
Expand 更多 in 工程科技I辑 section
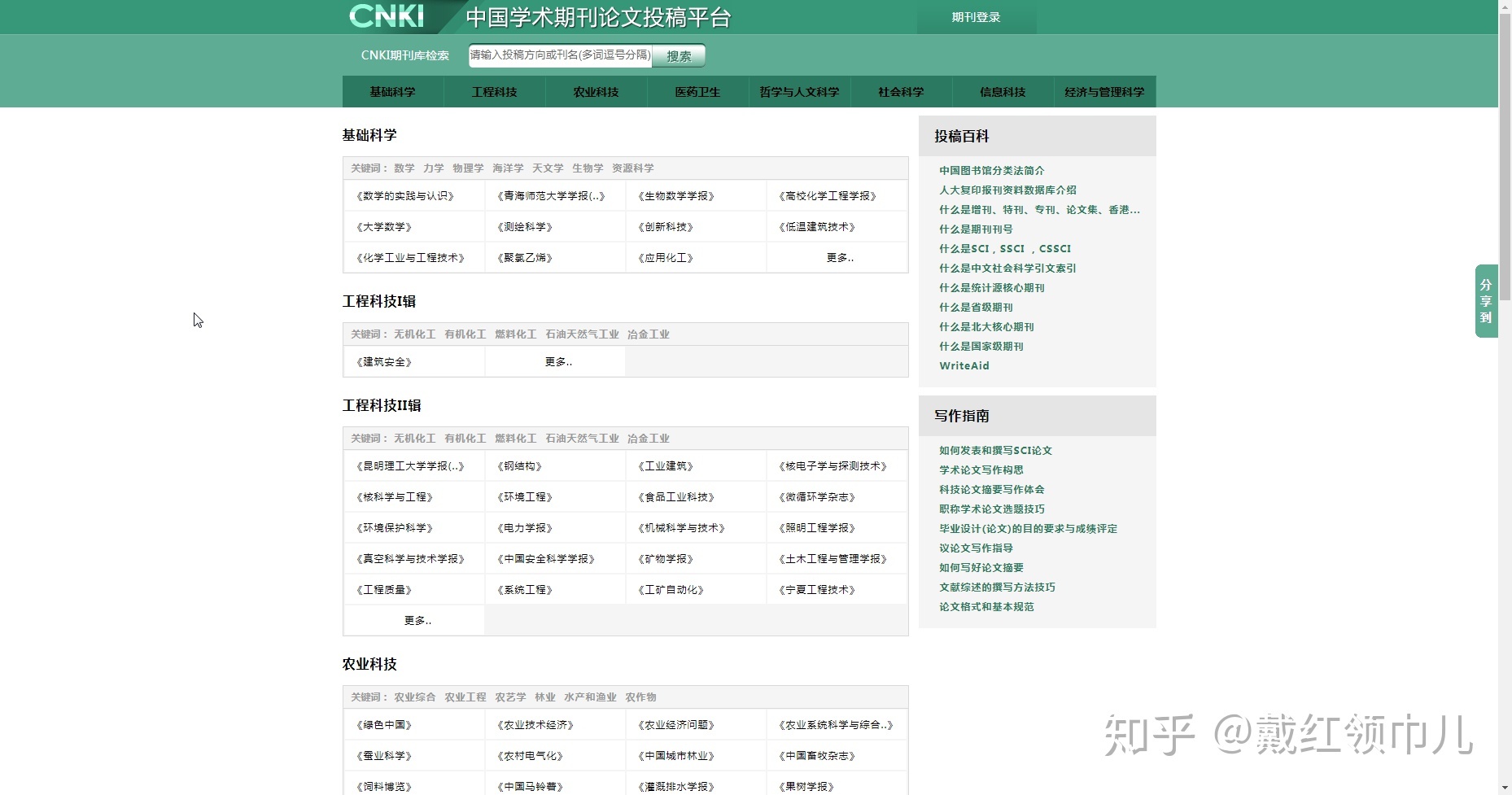[x=558, y=362]
